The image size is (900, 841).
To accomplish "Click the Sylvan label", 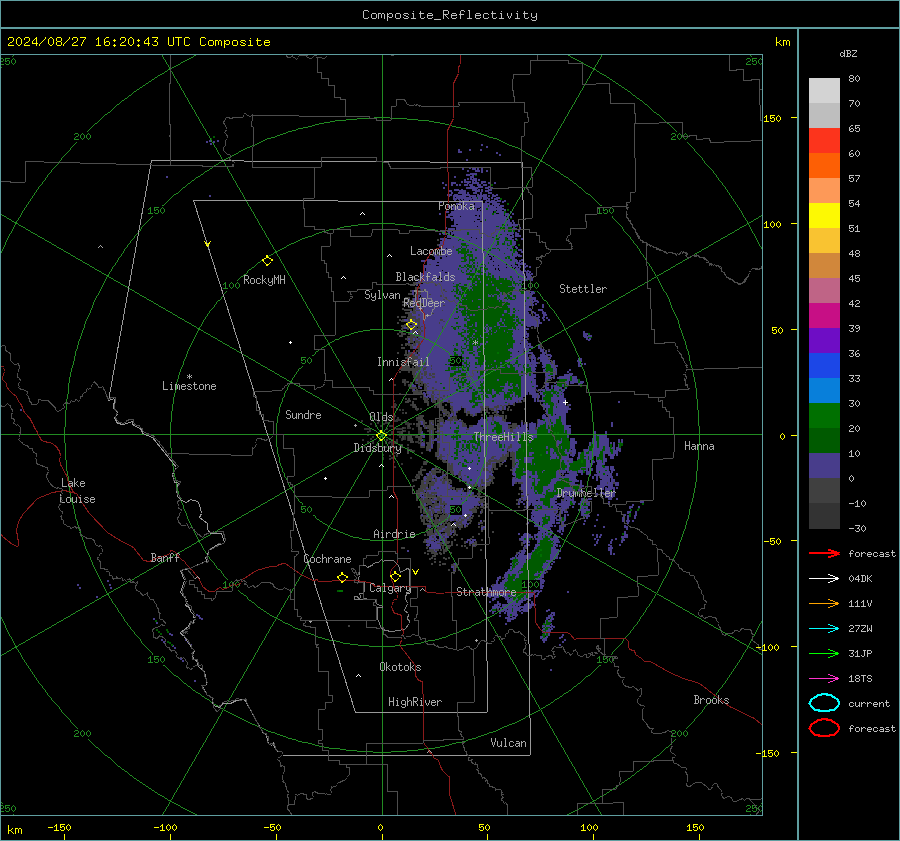I will [x=382, y=295].
